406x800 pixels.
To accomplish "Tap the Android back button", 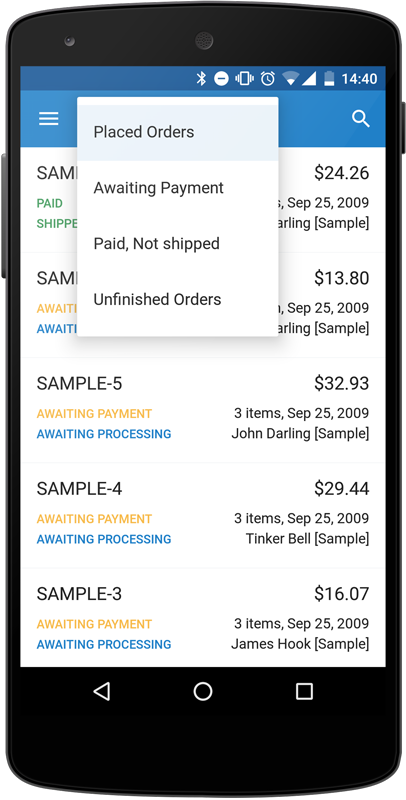I will (102, 691).
